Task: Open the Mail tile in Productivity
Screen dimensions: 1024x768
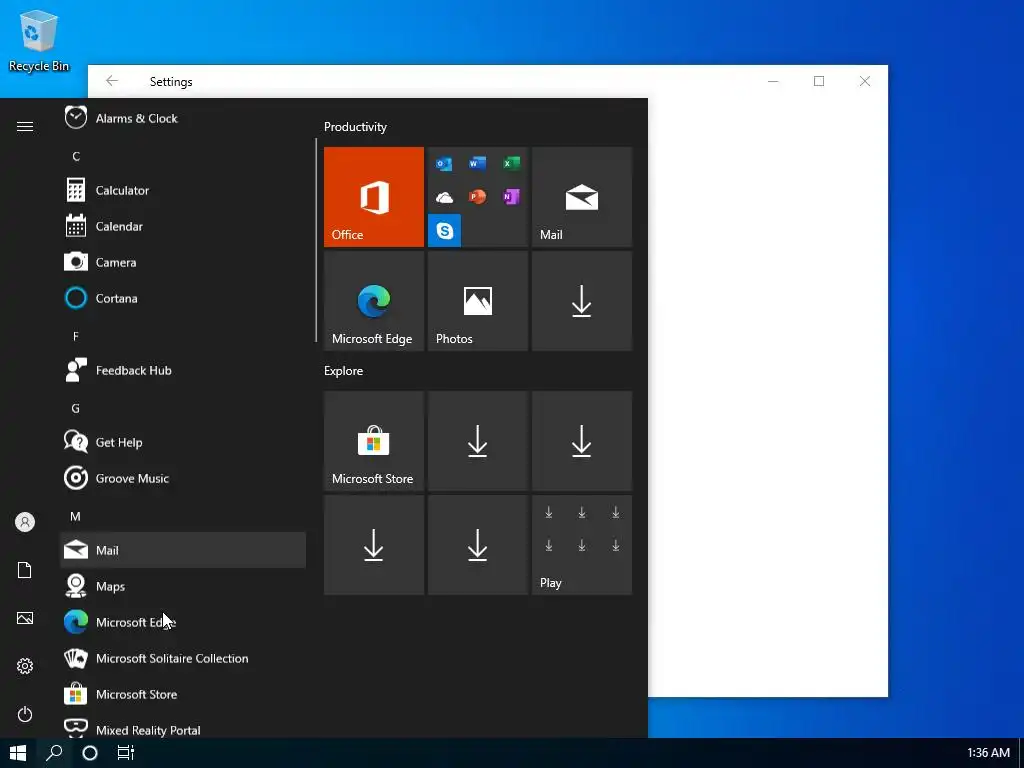Action: tap(582, 197)
